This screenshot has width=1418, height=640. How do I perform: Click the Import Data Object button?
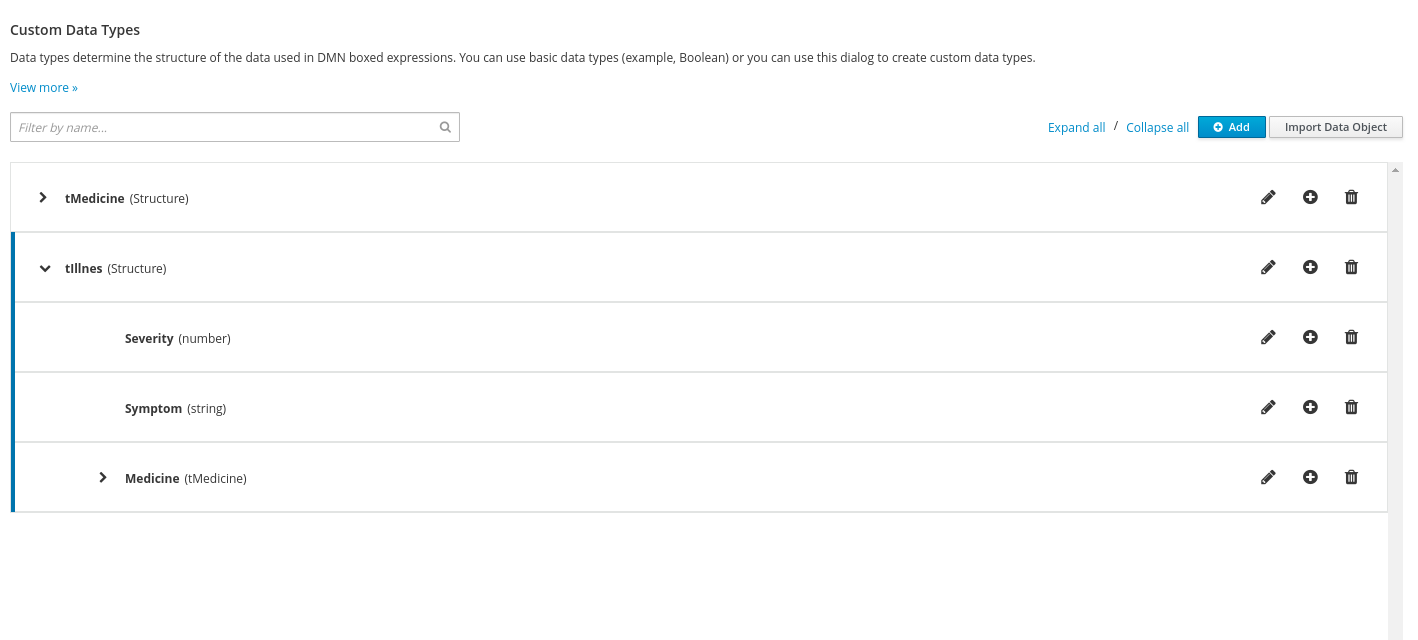tap(1335, 127)
